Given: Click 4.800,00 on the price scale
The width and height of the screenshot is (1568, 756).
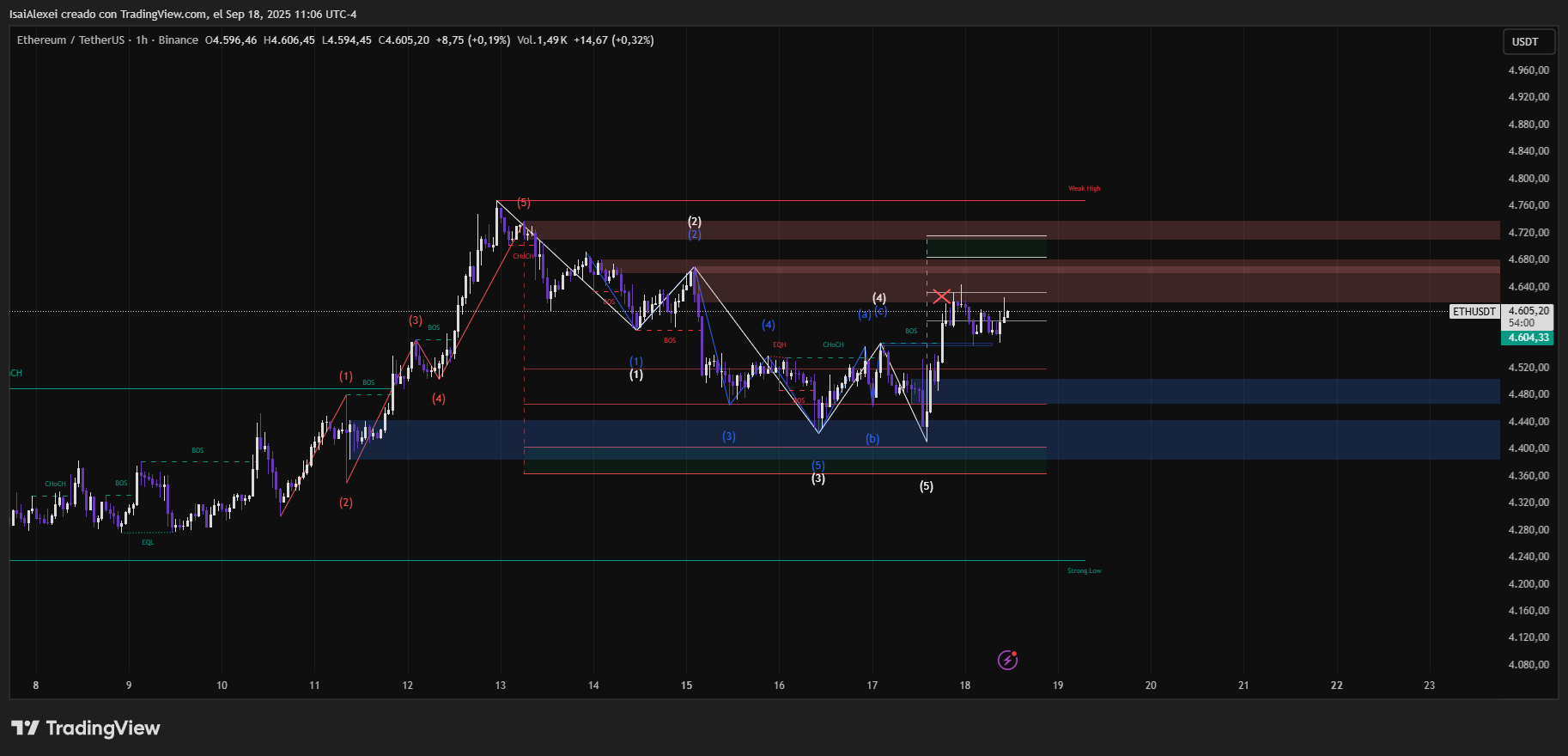Looking at the screenshot, I should click(1528, 179).
